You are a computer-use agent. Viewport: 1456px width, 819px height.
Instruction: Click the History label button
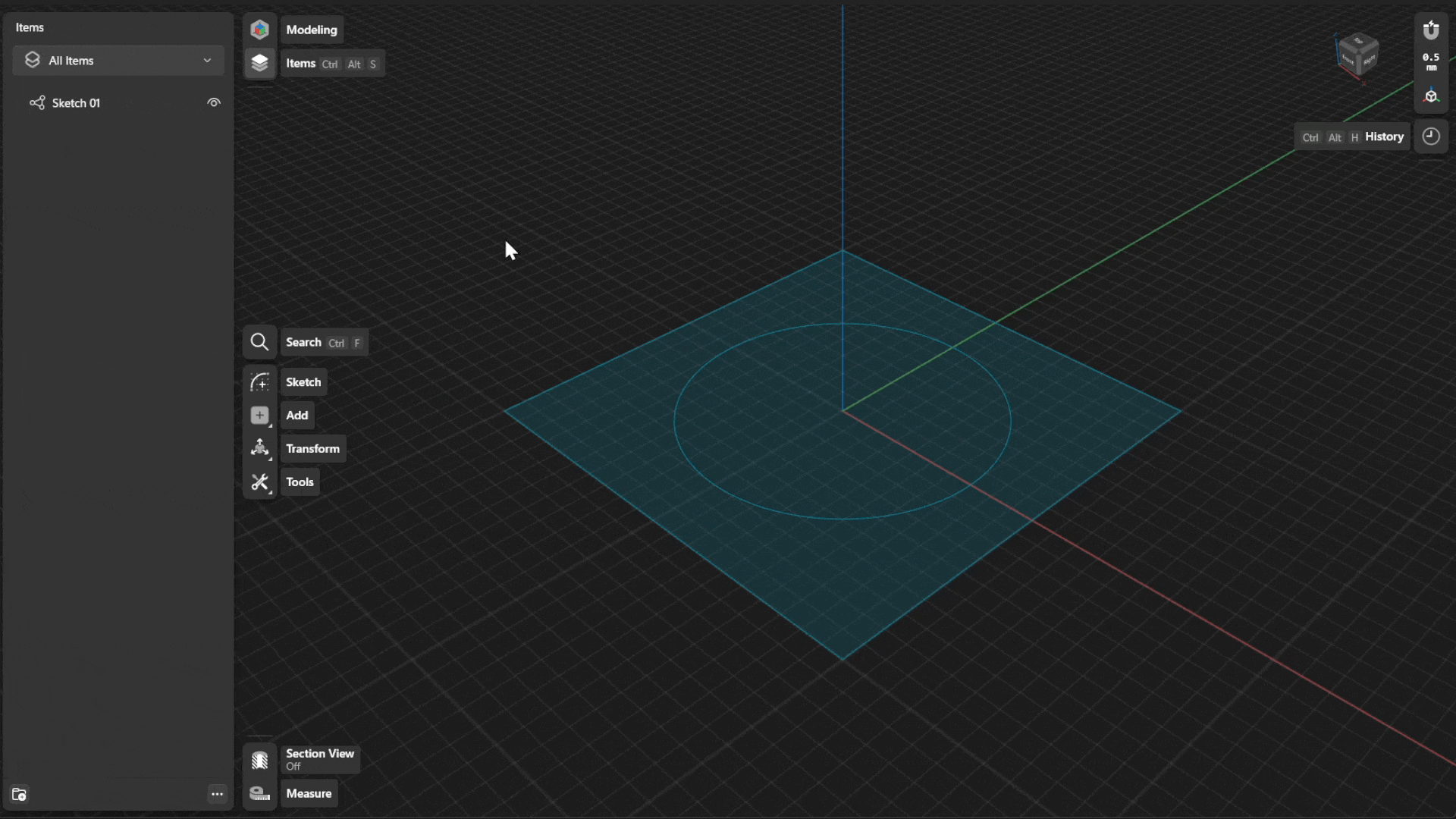[x=1352, y=136]
